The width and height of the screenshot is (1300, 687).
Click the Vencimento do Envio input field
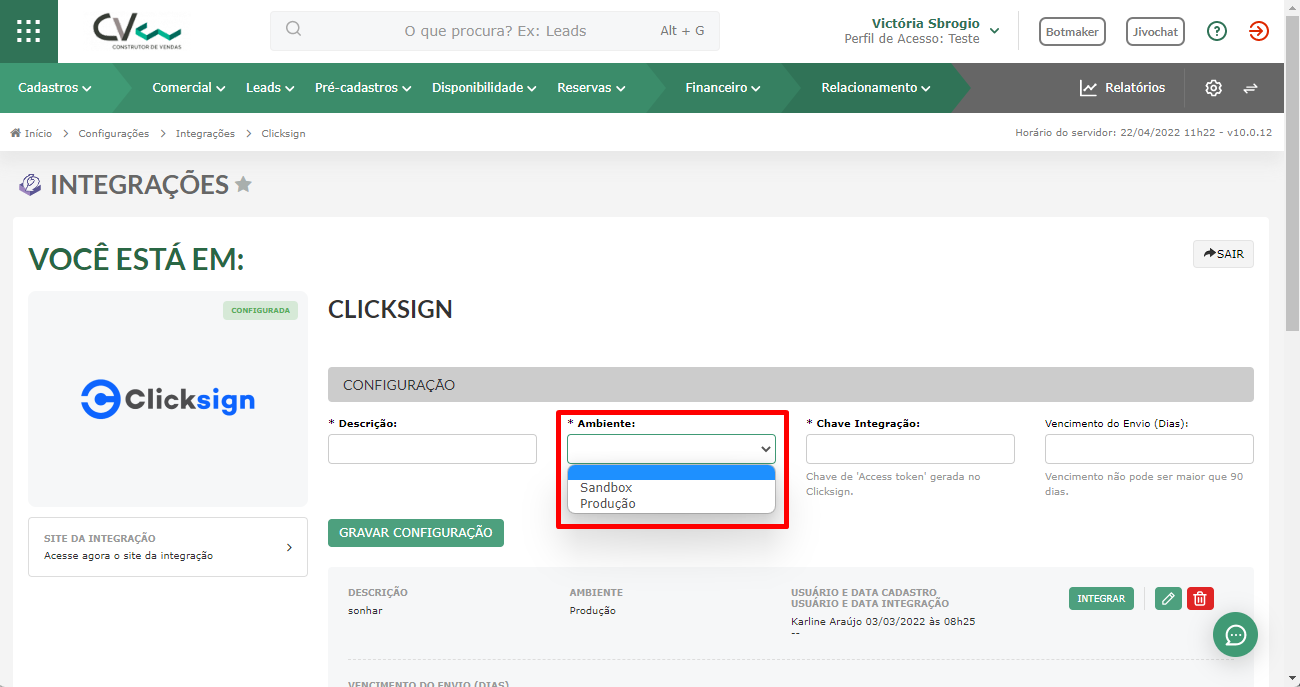(1149, 449)
